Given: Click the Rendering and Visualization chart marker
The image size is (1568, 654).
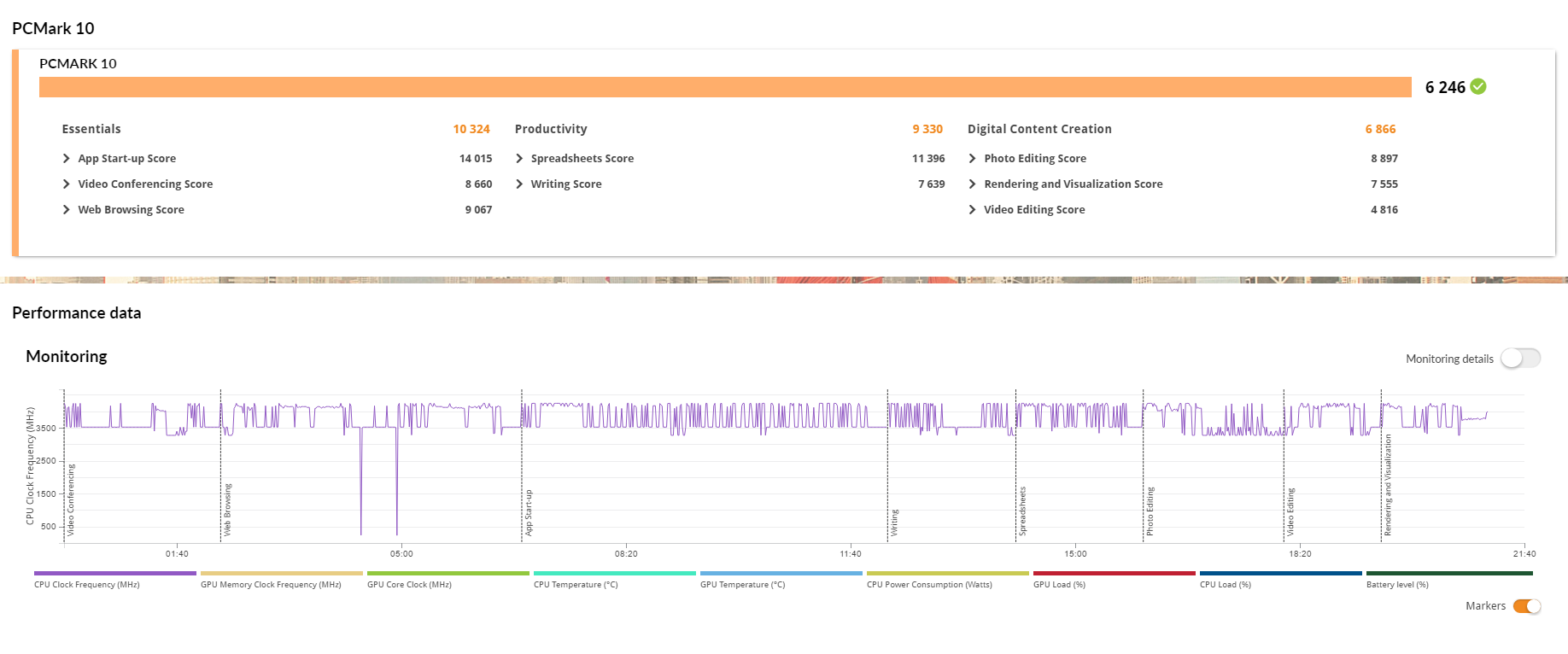Looking at the screenshot, I should coord(1388,485).
